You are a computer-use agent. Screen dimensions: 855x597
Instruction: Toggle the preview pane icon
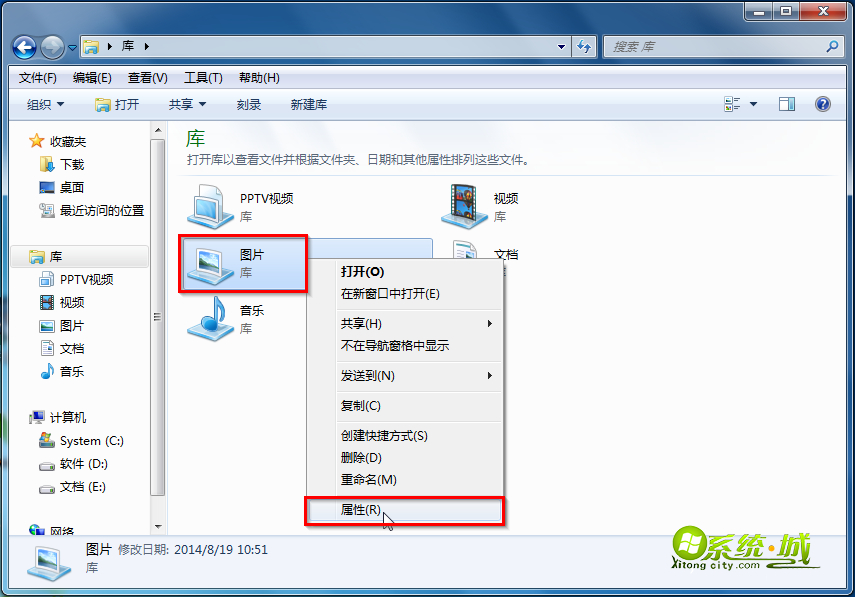[787, 104]
